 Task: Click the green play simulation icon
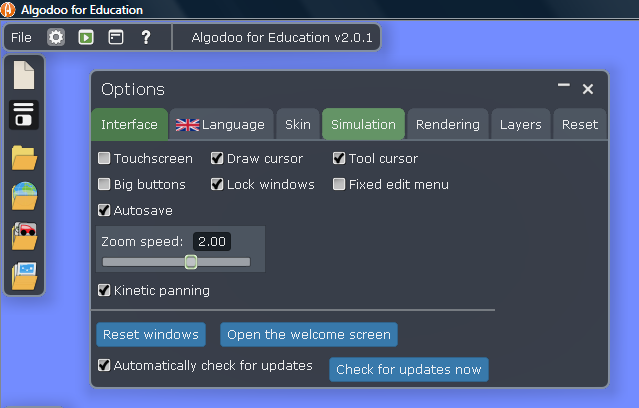click(86, 37)
